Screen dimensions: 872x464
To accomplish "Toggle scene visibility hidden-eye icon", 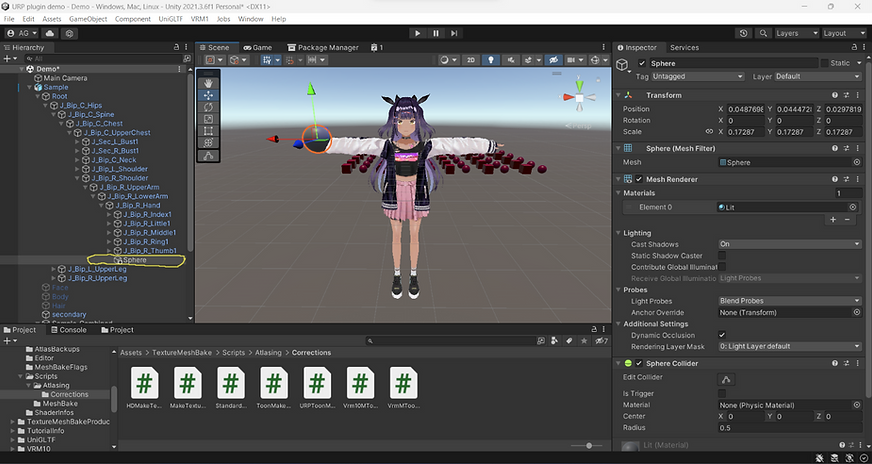I will coord(553,60).
